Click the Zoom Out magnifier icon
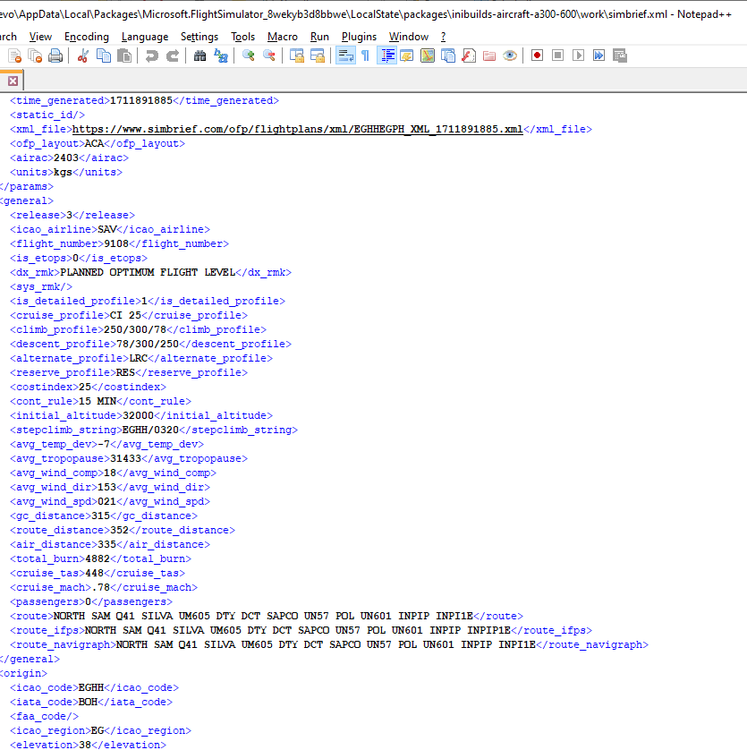The image size is (747, 750). 269,56
